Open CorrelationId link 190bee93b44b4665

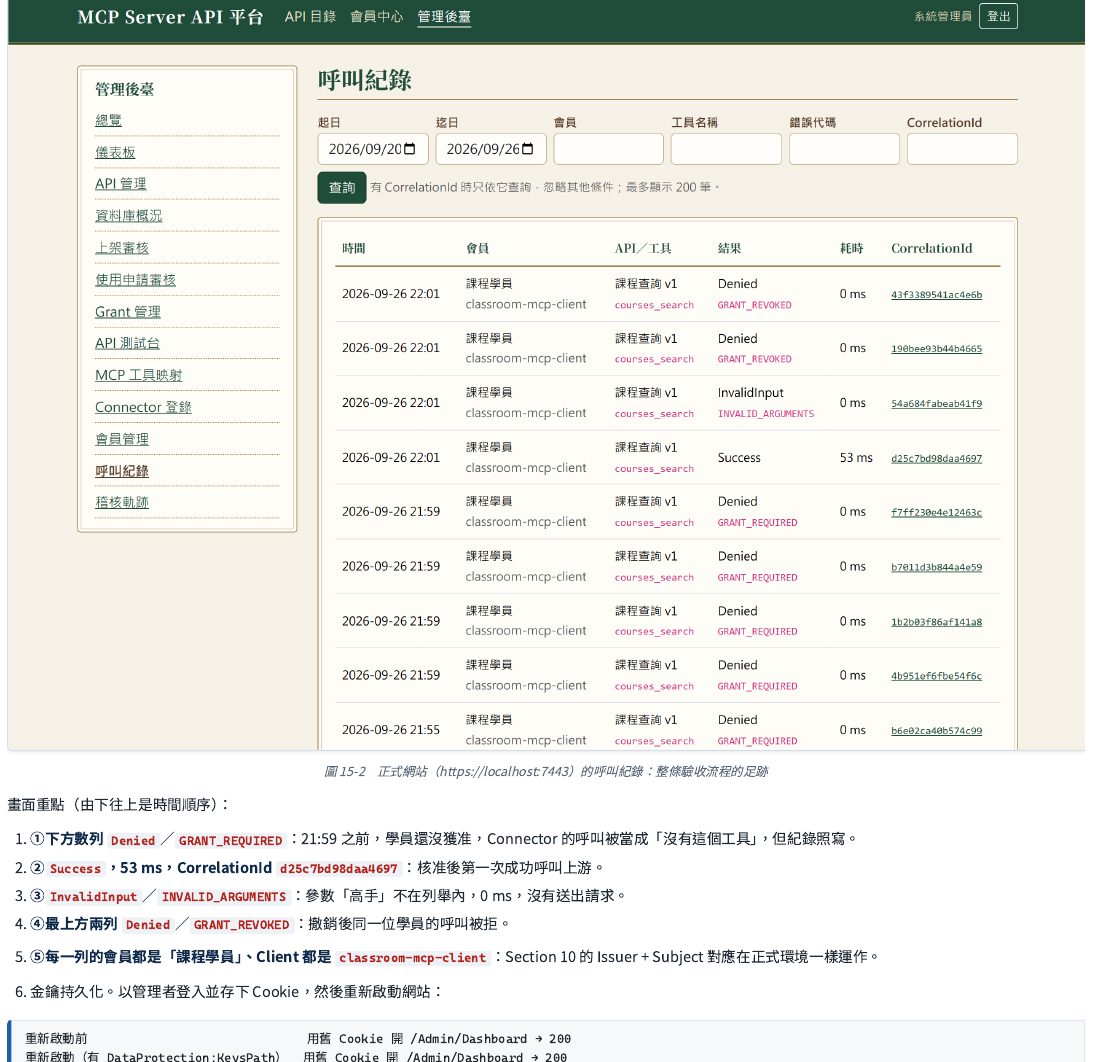click(x=936, y=349)
